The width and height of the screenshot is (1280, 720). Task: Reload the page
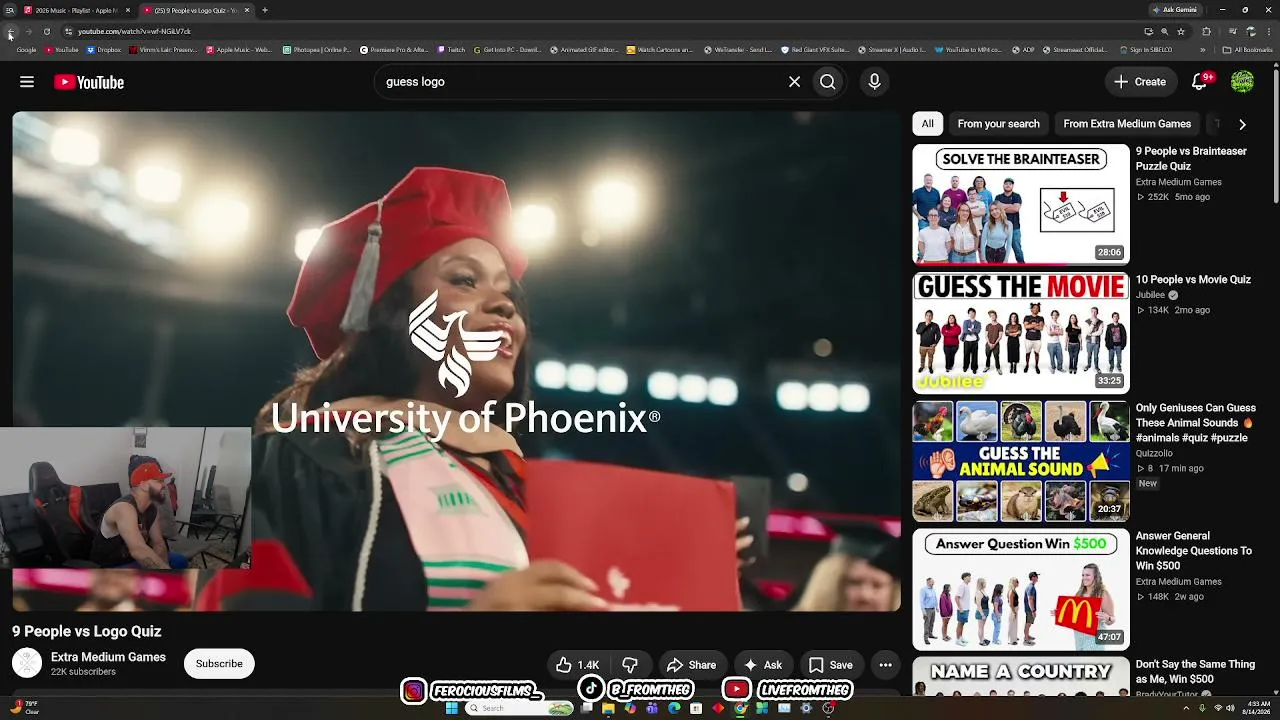coord(46,32)
